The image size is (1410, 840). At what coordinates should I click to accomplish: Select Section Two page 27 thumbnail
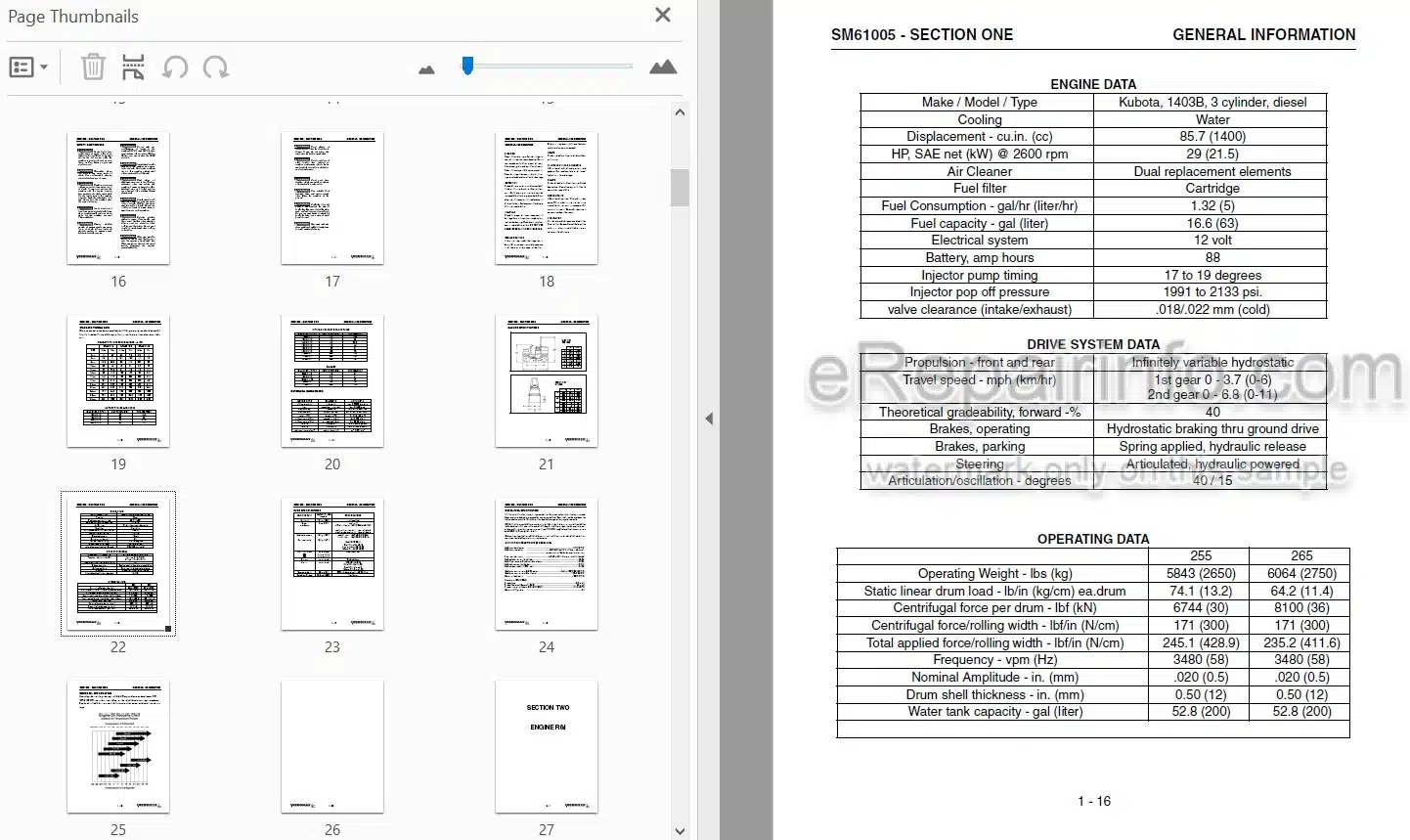pyautogui.click(x=547, y=747)
